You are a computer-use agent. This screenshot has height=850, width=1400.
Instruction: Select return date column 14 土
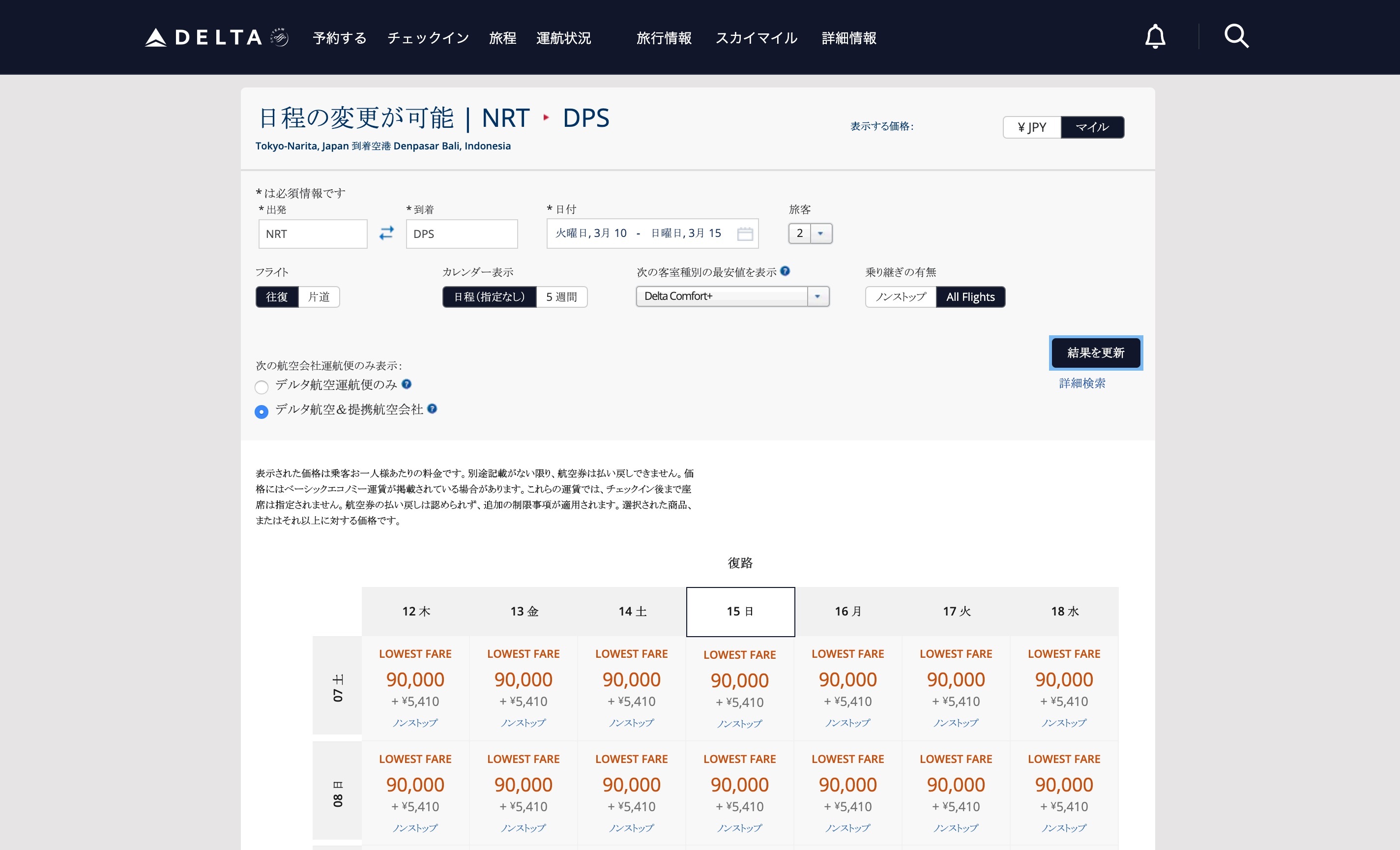tap(632, 612)
